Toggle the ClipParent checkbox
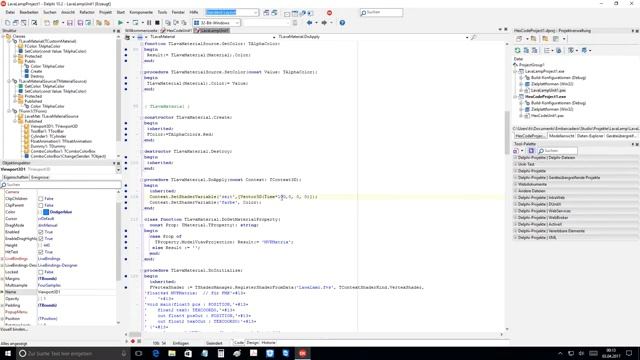 click(x=40, y=205)
